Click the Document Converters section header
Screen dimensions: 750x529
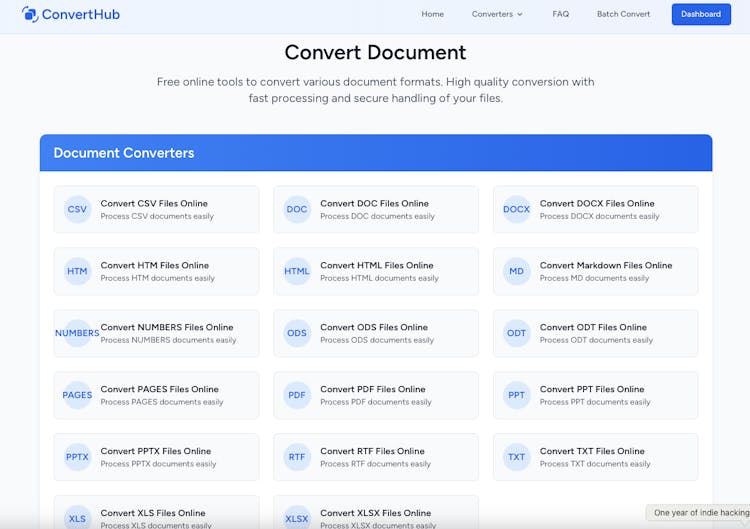pyautogui.click(x=376, y=153)
